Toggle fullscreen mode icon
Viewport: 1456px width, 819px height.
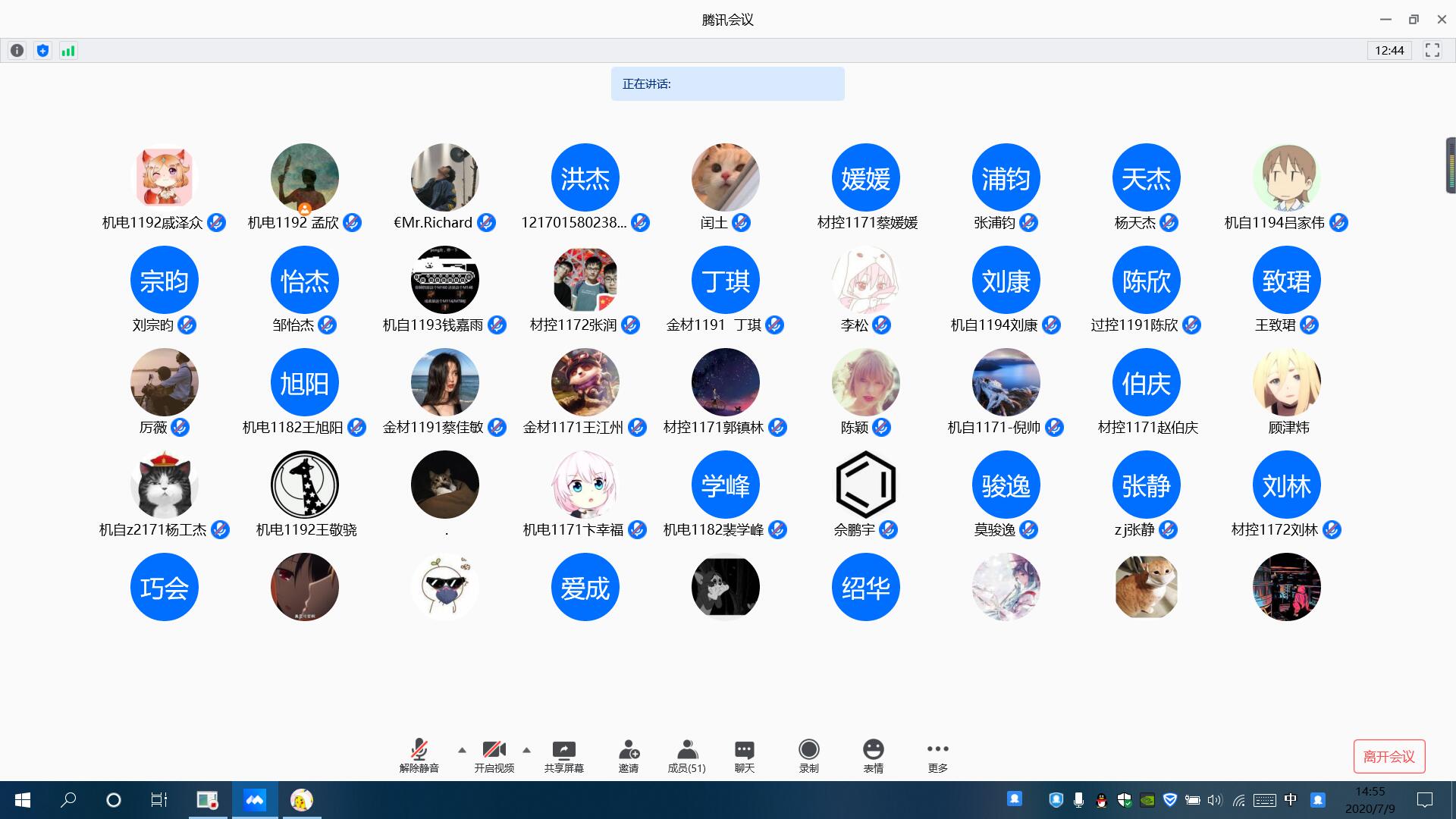1432,50
